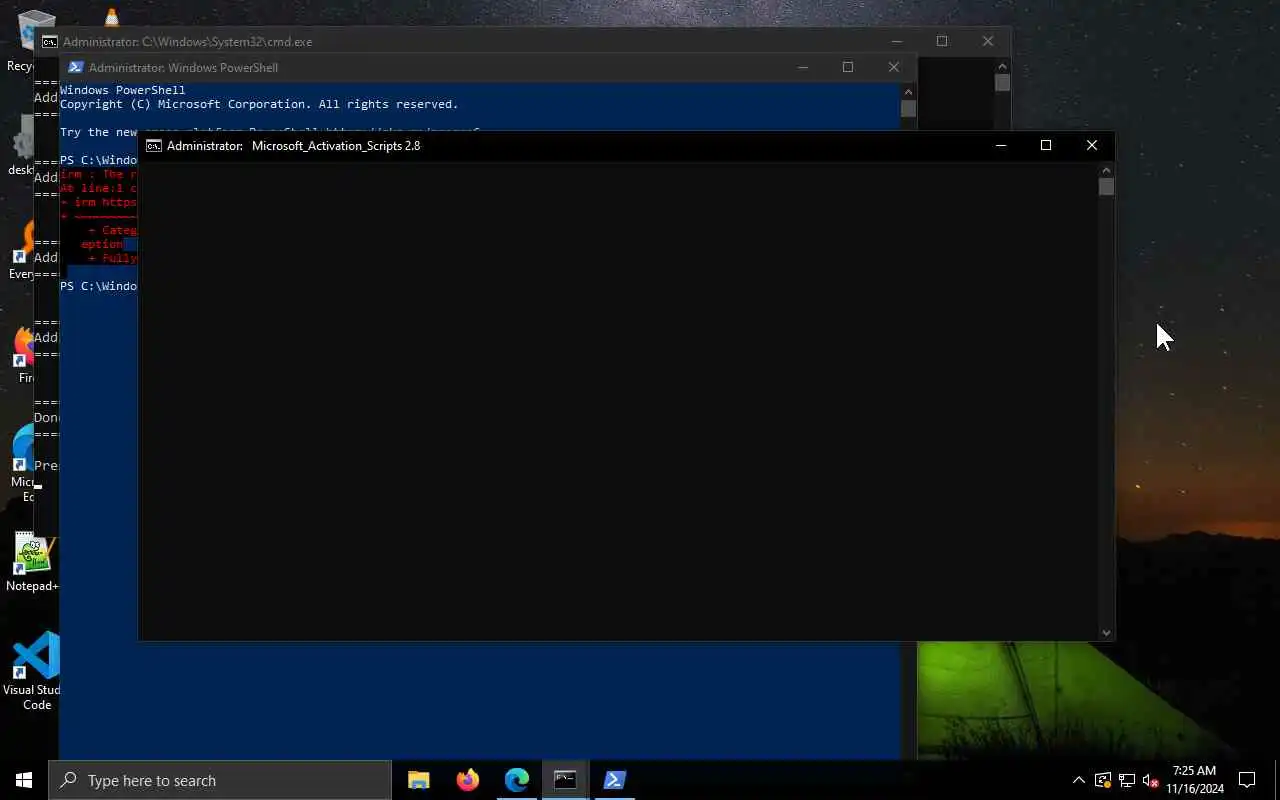Click the Windows PowerShell title bar icon
The image size is (1280, 800).
(x=75, y=67)
